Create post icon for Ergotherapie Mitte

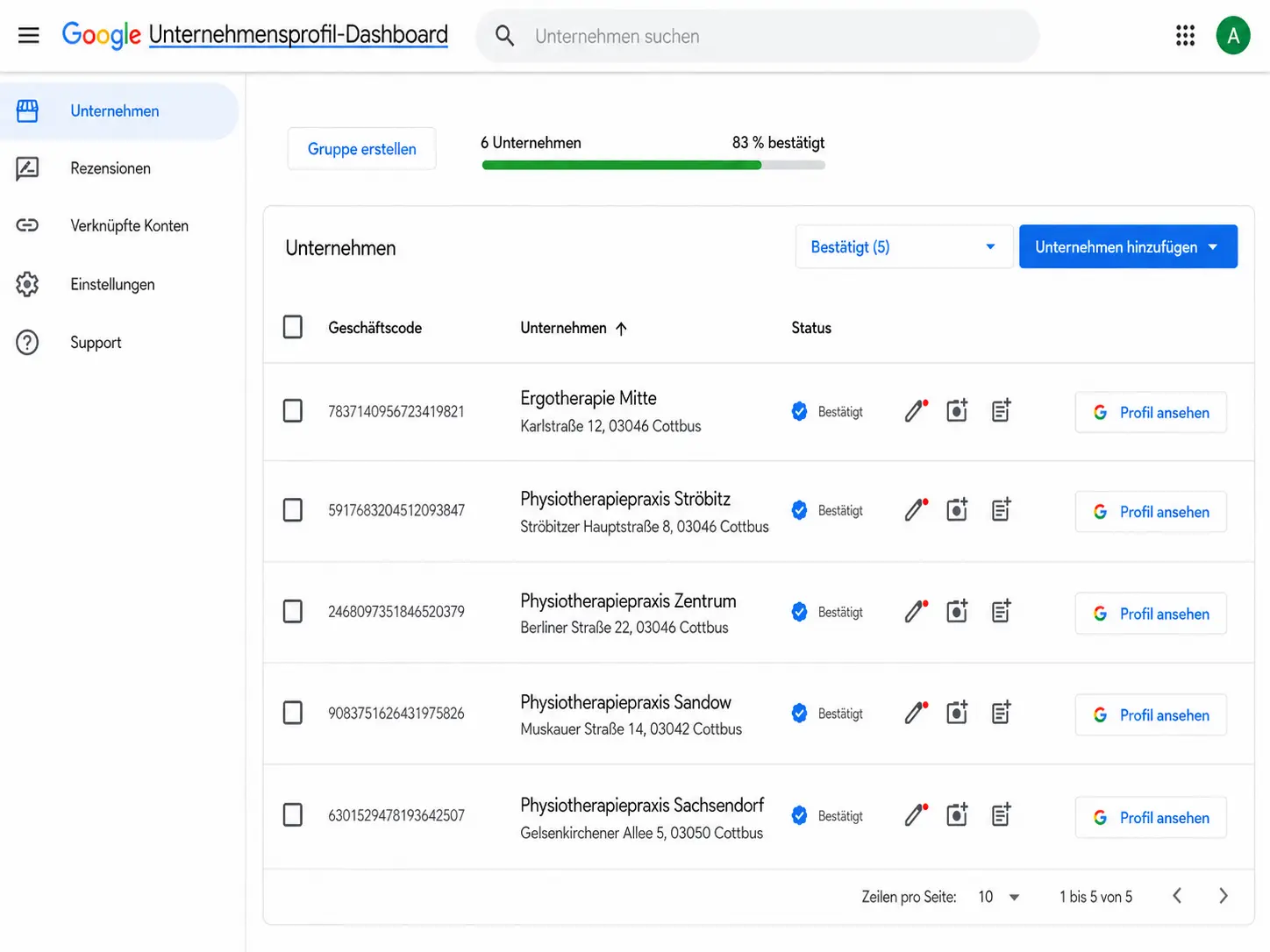click(x=1001, y=410)
